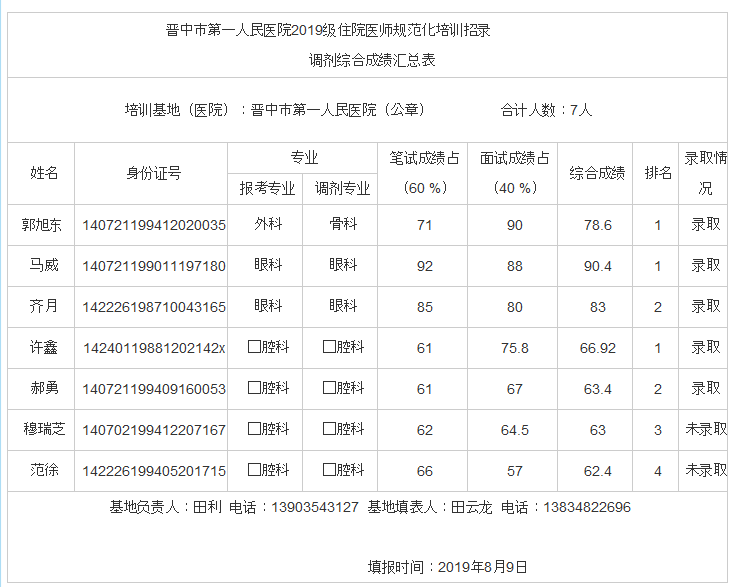Image resolution: width=740 pixels, height=587 pixels.
Task: Select the name cell 穆瑞芝
Action: (44, 430)
